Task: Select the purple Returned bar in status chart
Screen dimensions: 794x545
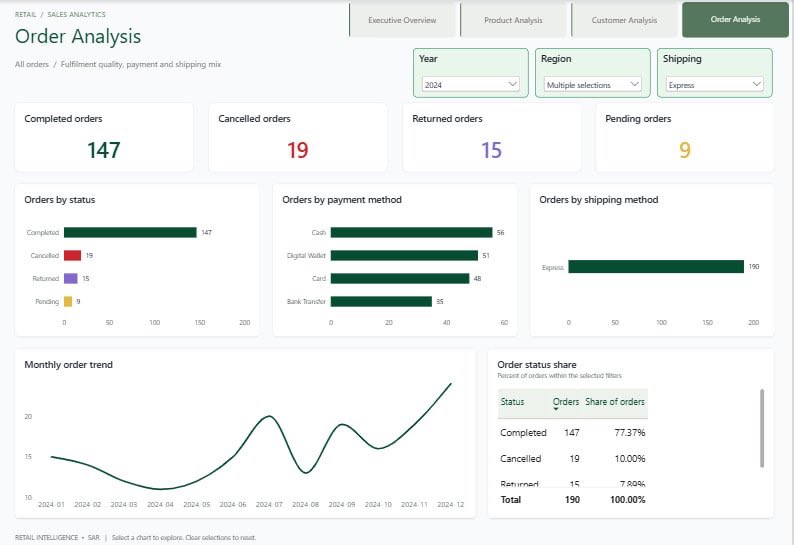Action: (x=70, y=279)
